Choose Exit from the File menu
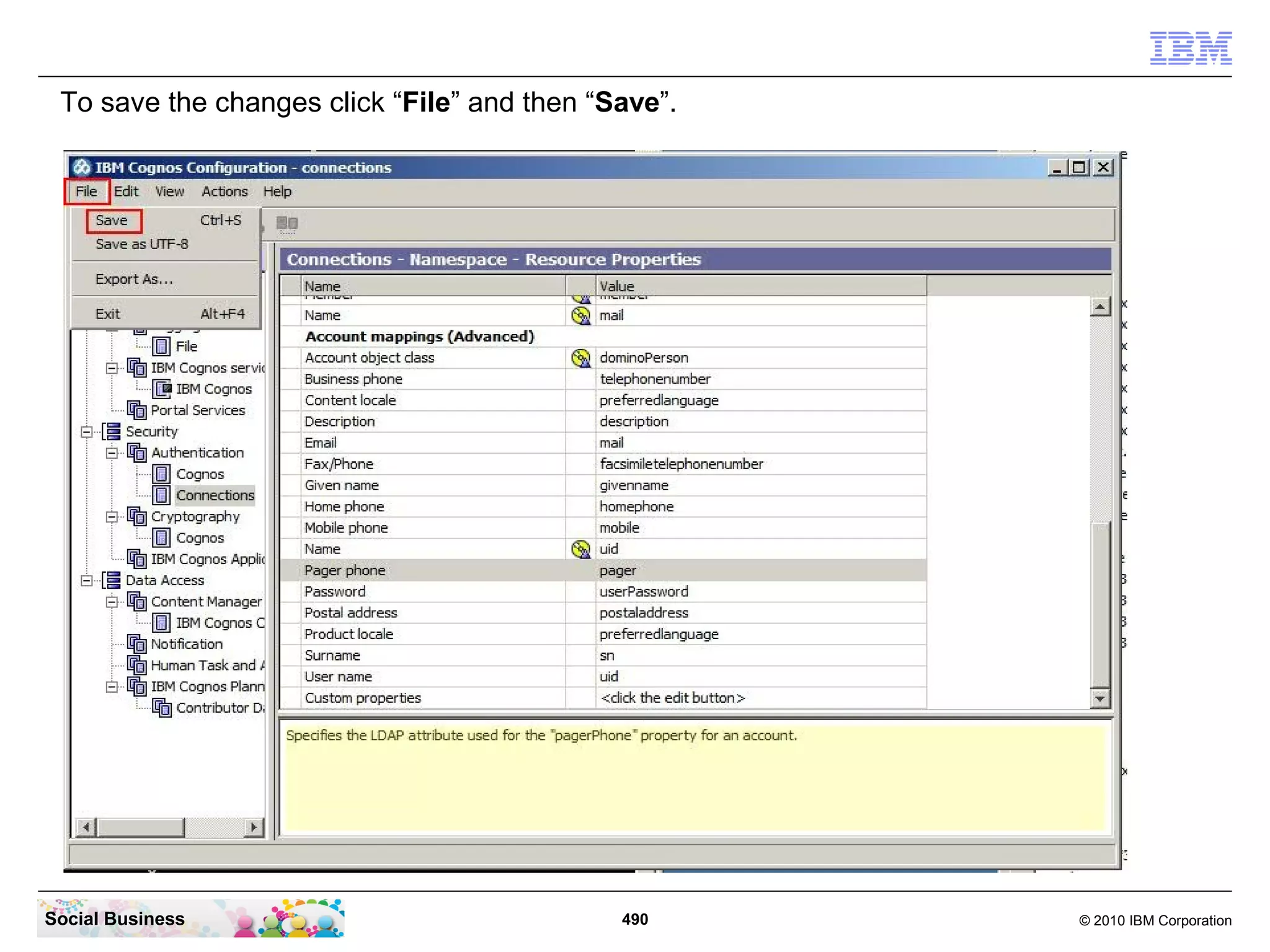The height and width of the screenshot is (952, 1270). (x=107, y=314)
